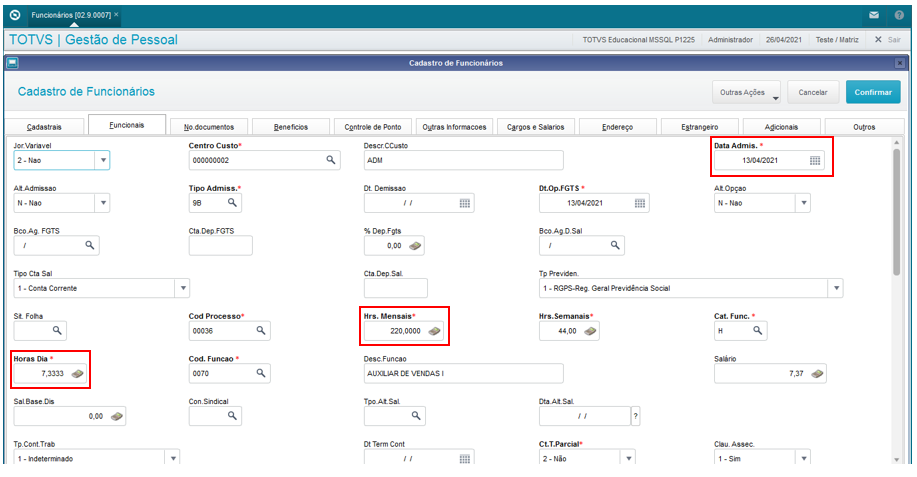This screenshot has width=917, height=477.
Task: Open Cod Processo lookup magnifier
Action: click(261, 330)
